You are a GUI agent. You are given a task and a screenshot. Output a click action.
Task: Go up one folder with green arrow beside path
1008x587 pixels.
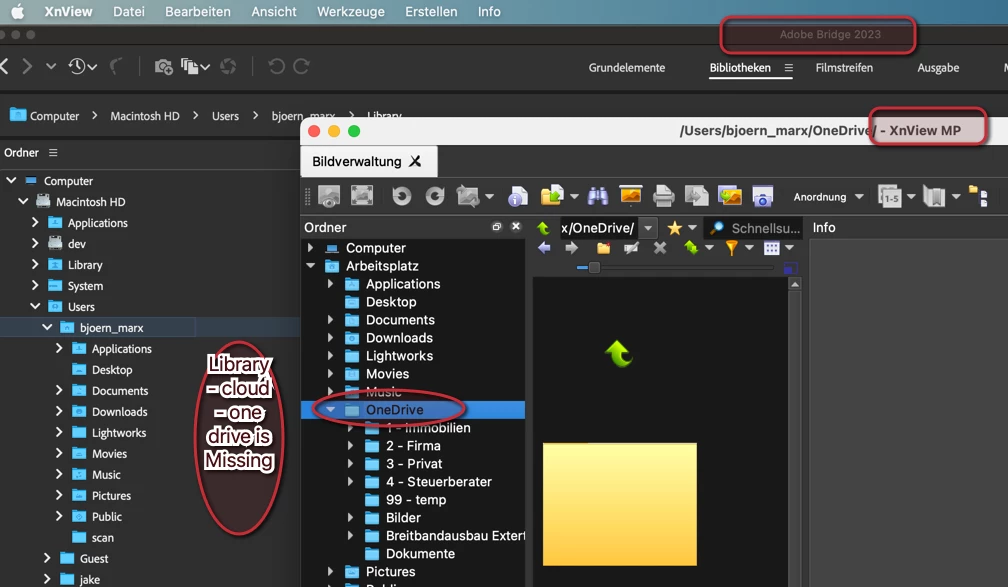coord(544,228)
